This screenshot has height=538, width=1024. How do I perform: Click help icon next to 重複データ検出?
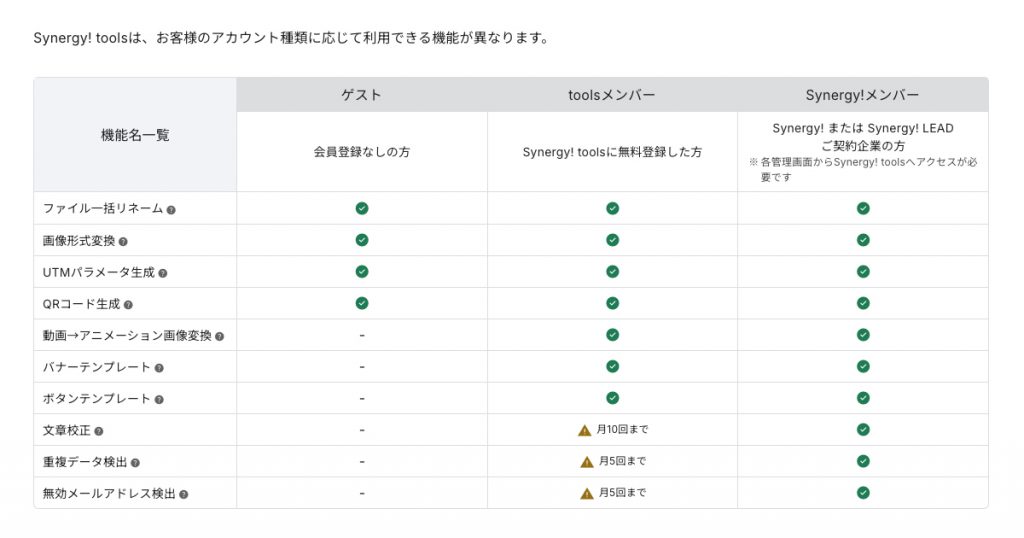(x=135, y=463)
